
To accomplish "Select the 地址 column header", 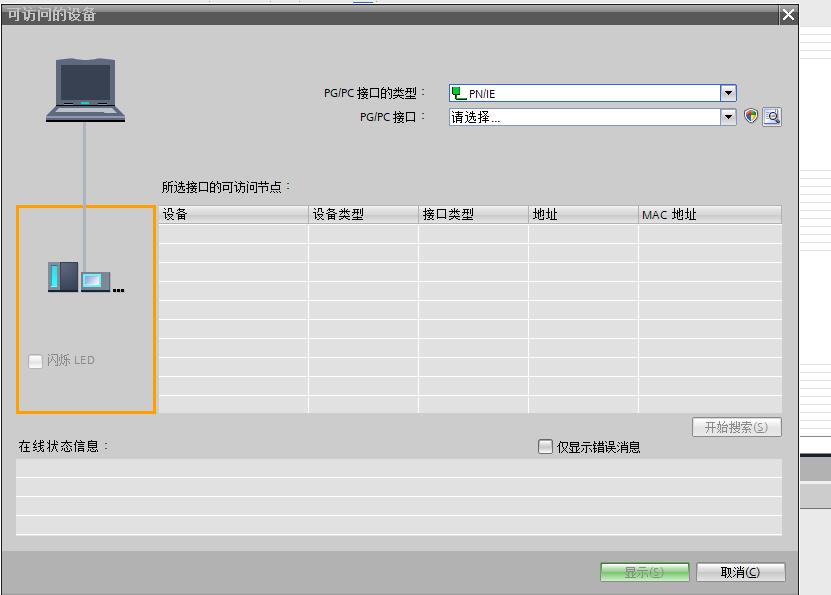I will pyautogui.click(x=583, y=215).
